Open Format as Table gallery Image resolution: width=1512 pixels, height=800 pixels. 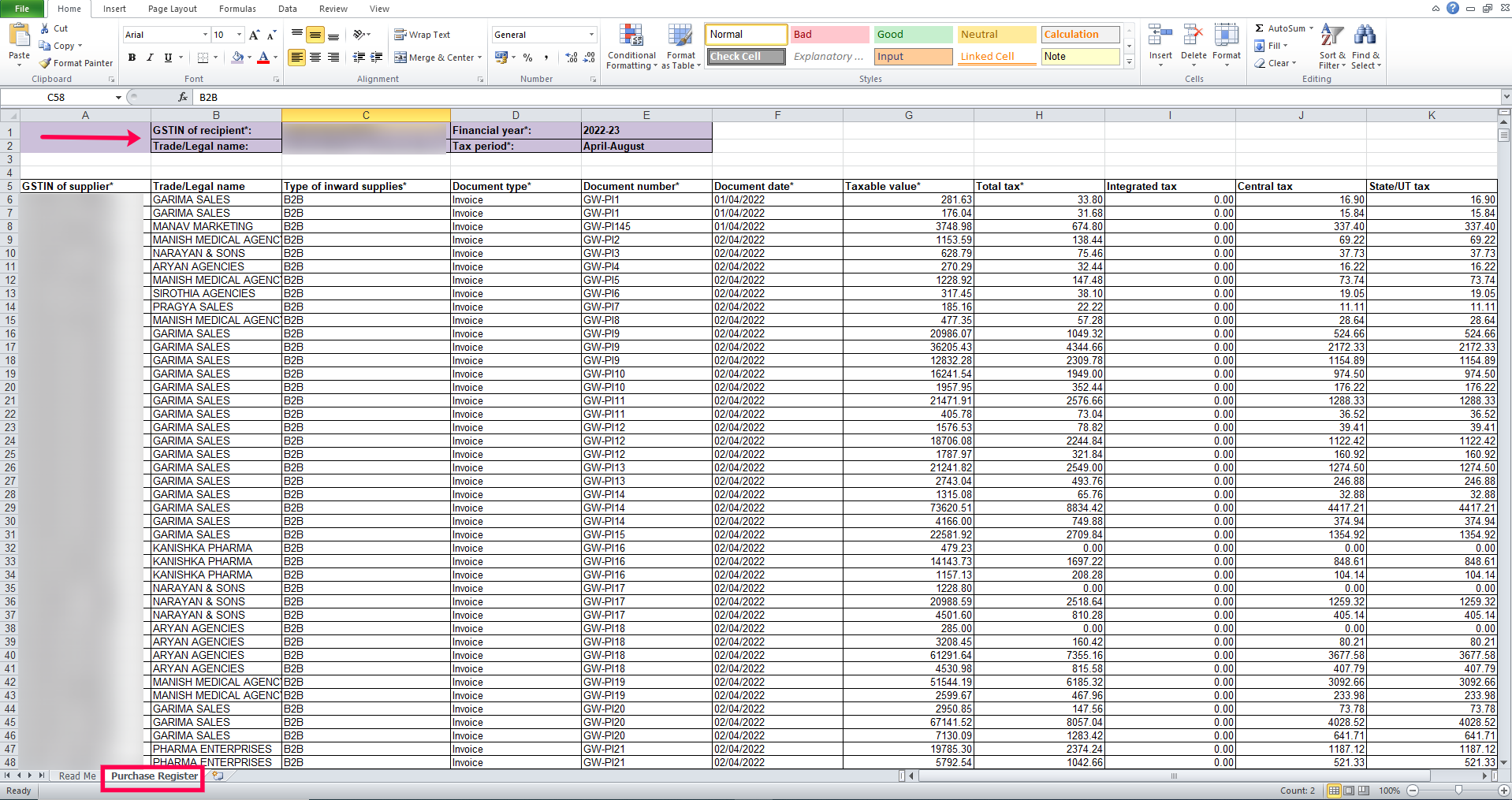click(681, 47)
